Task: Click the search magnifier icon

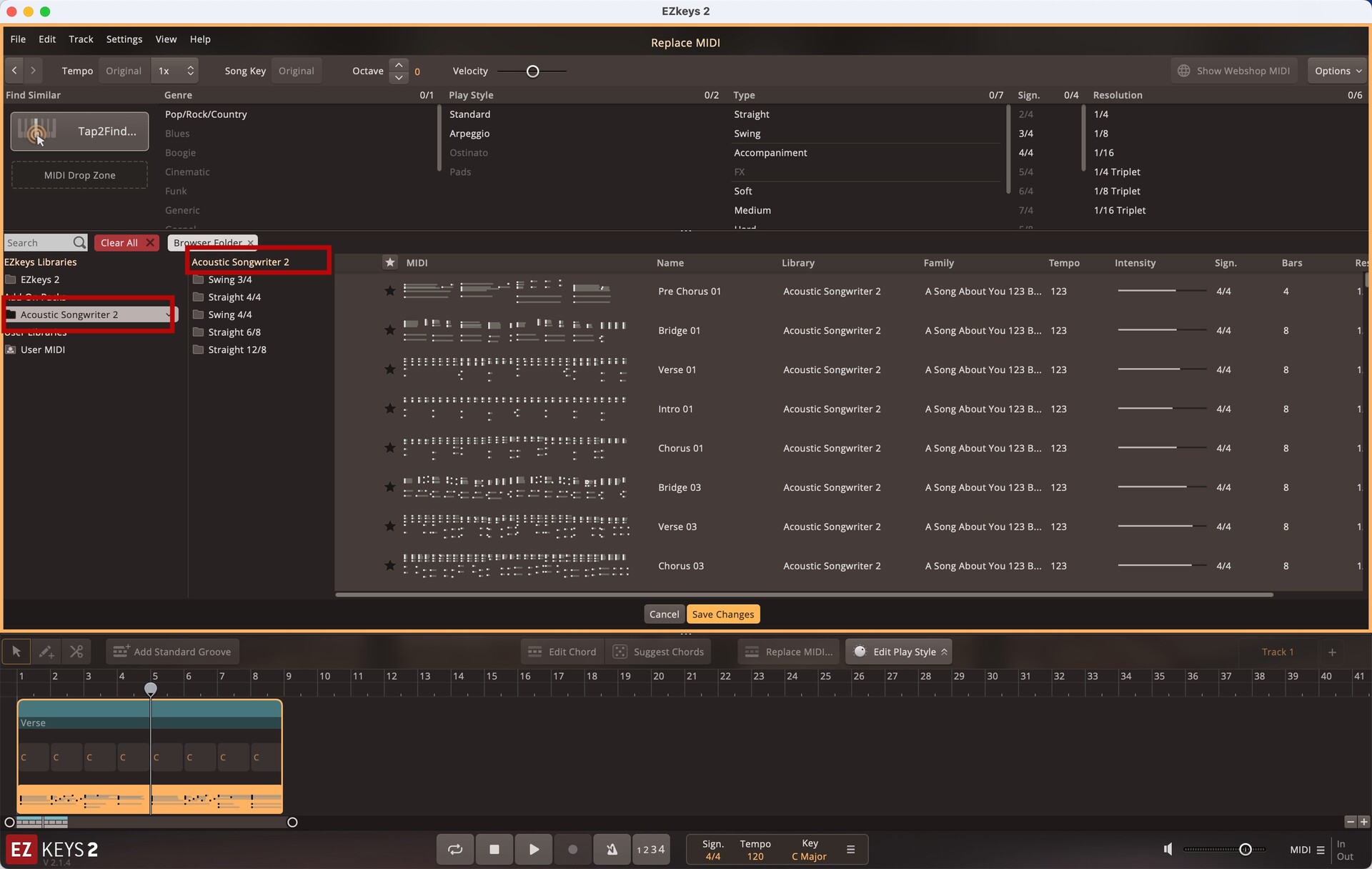Action: [79, 243]
